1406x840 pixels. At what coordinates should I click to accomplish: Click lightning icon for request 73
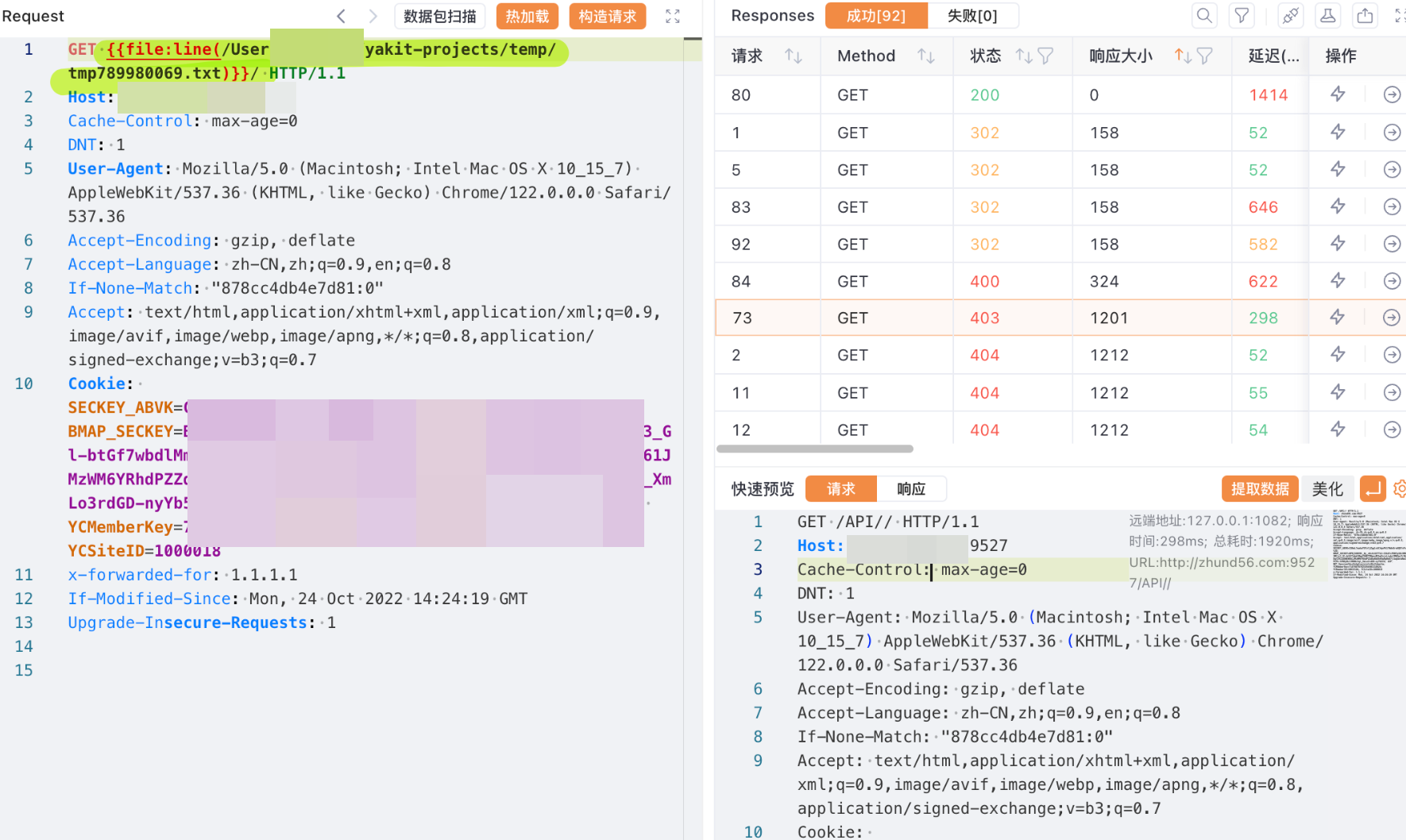pyautogui.click(x=1338, y=318)
